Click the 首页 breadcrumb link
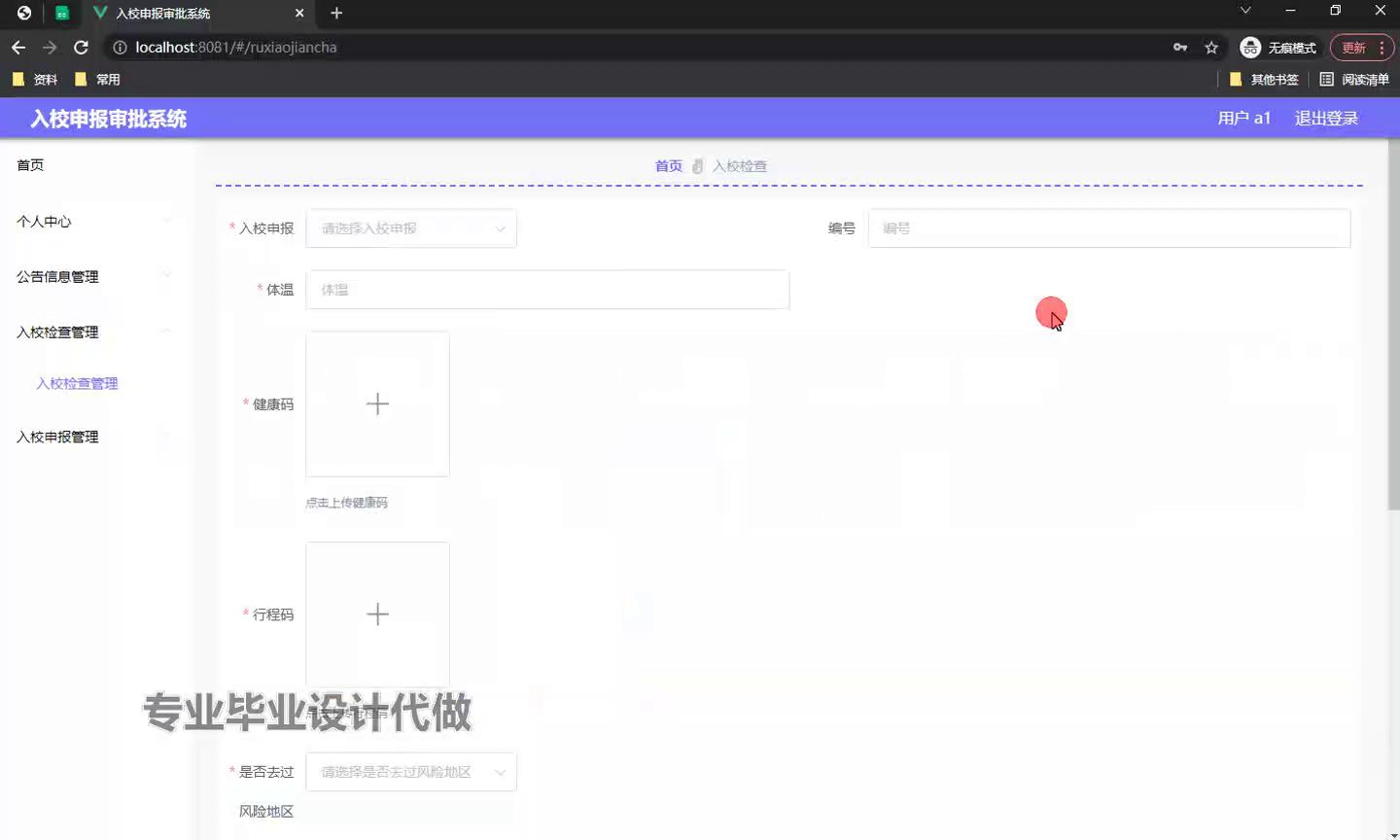1400x840 pixels. click(668, 166)
